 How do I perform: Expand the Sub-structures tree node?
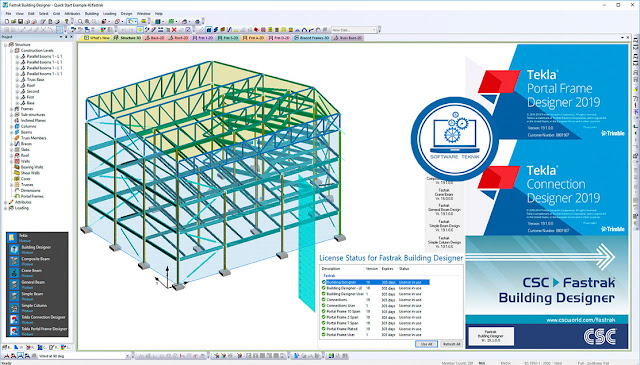tap(11, 115)
